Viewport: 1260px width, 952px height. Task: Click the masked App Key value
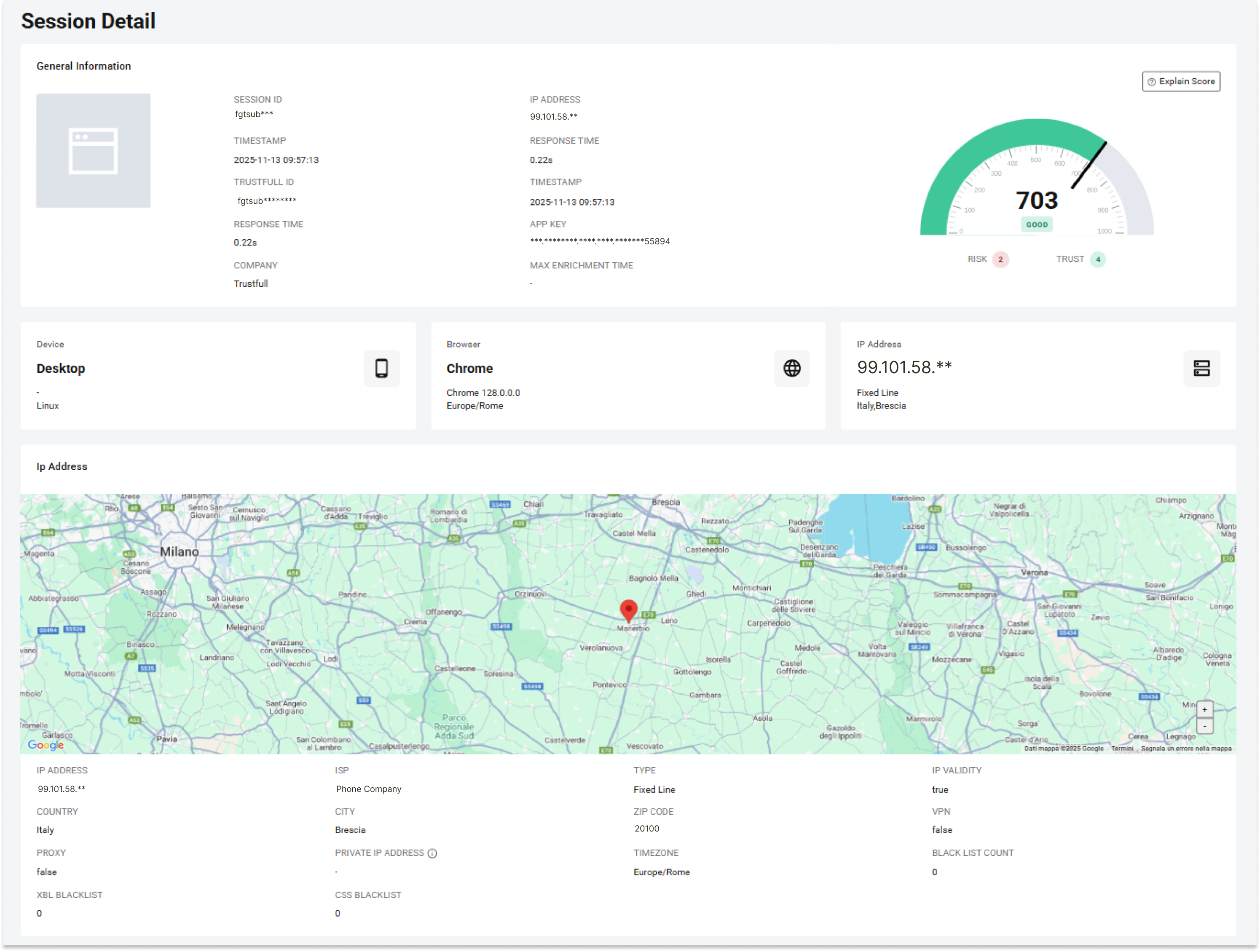click(x=599, y=241)
